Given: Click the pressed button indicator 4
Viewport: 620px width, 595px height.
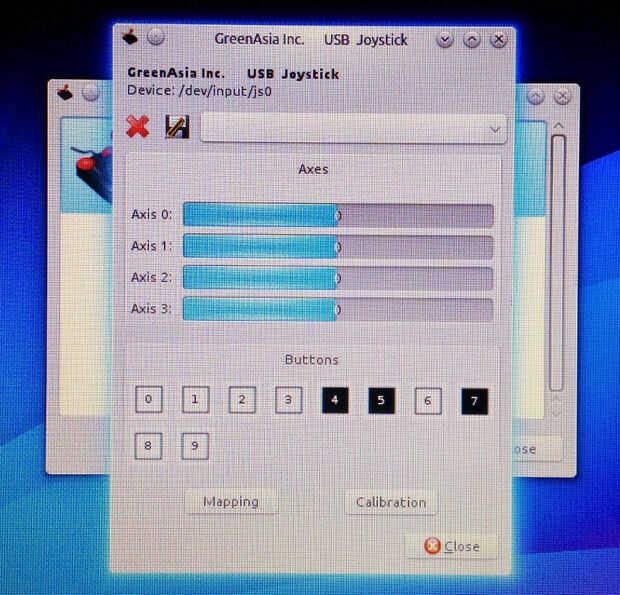Looking at the screenshot, I should click(x=335, y=400).
